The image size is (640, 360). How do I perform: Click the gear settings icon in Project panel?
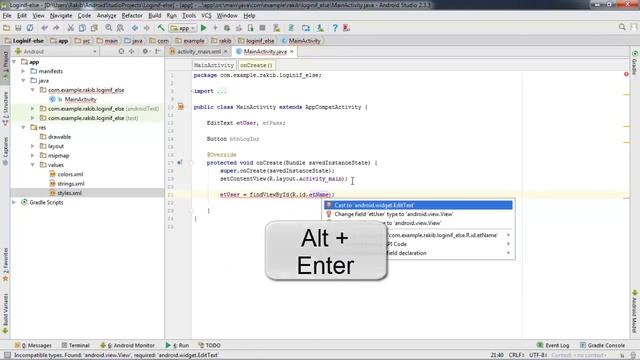[145, 51]
